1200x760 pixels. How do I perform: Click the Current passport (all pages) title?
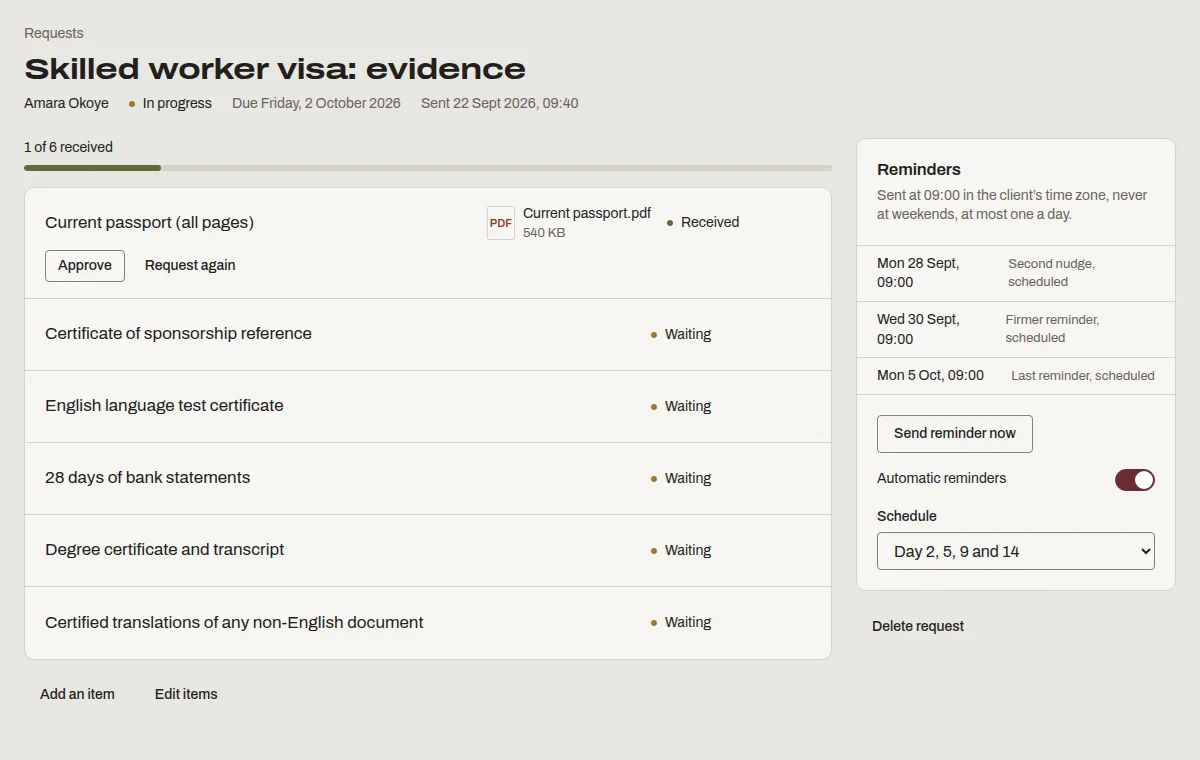coord(150,223)
